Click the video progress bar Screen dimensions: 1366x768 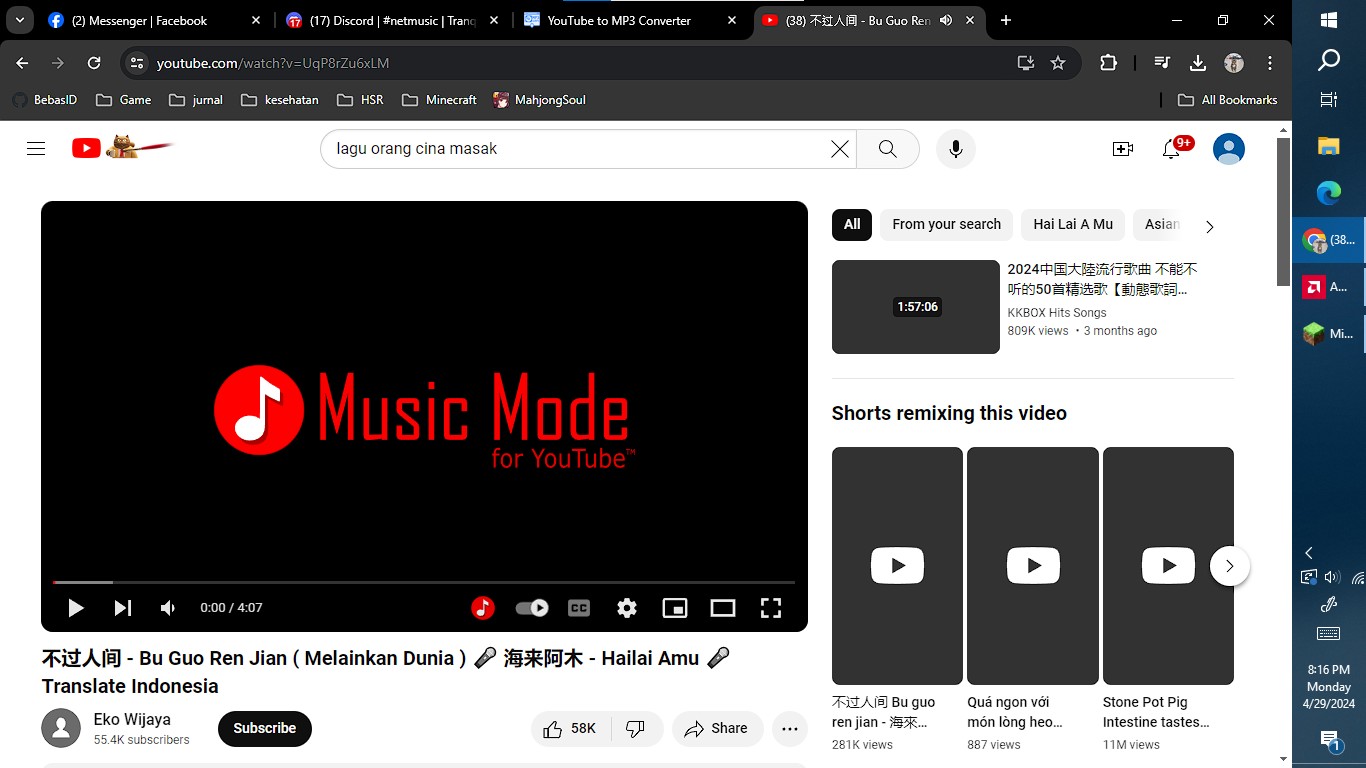424,582
